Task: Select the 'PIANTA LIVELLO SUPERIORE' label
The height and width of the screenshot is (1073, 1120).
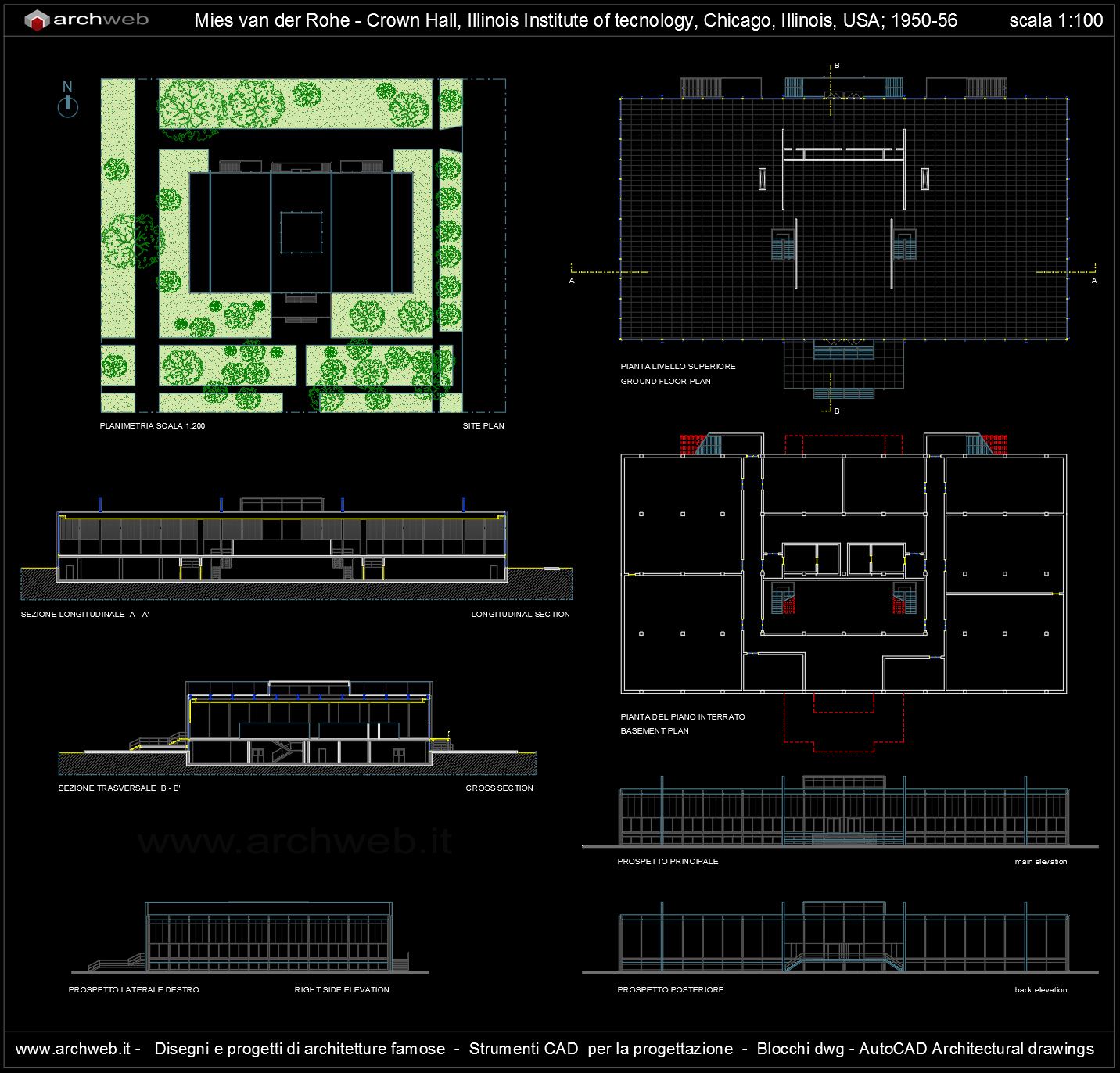Action: tap(678, 367)
